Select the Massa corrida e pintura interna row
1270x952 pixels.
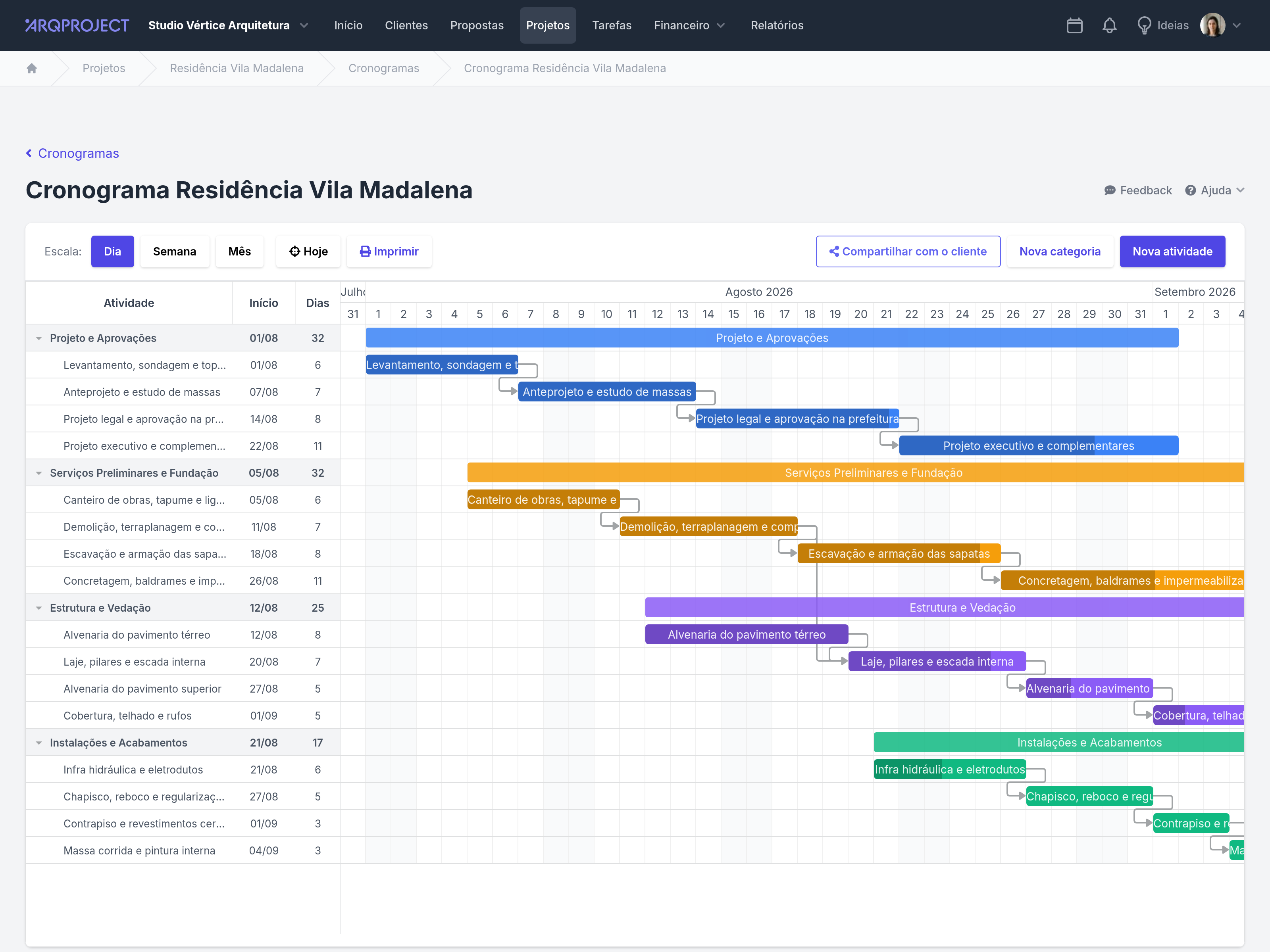(x=183, y=850)
